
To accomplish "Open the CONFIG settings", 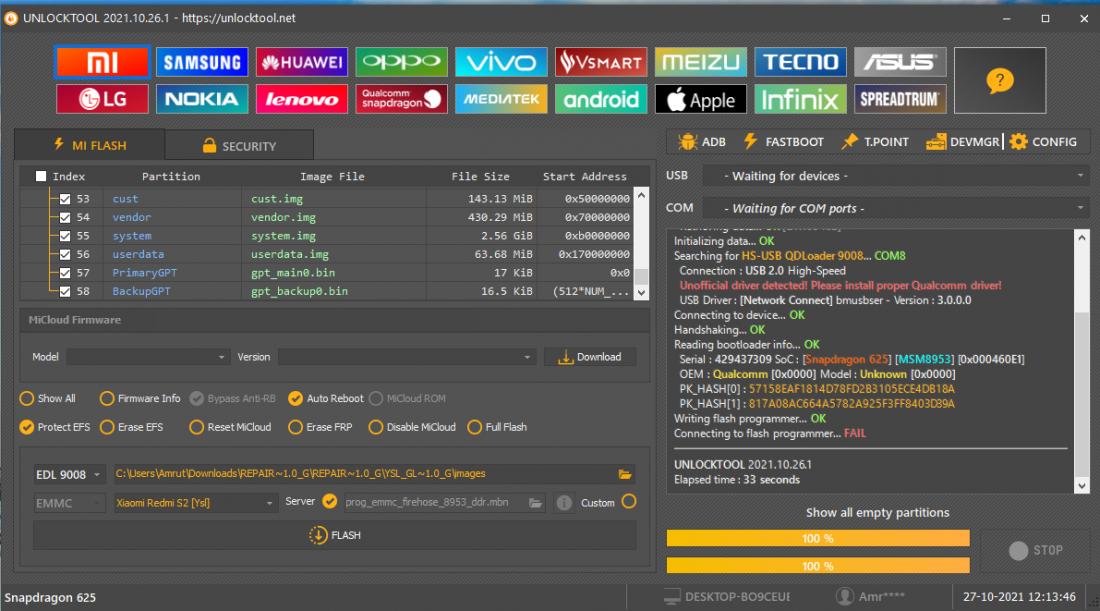I will click(1043, 142).
